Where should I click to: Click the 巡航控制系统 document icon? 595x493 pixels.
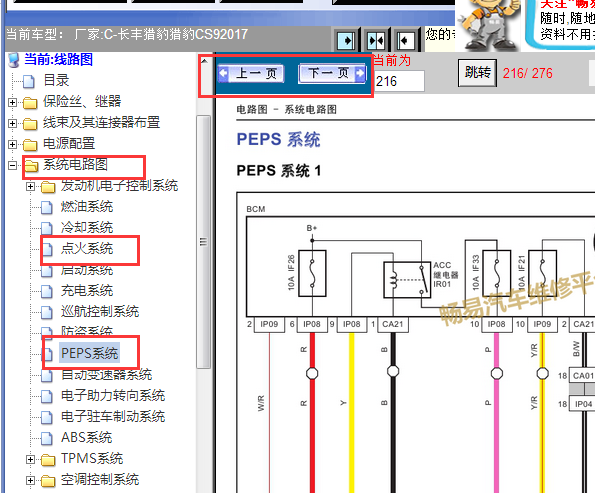(47, 312)
